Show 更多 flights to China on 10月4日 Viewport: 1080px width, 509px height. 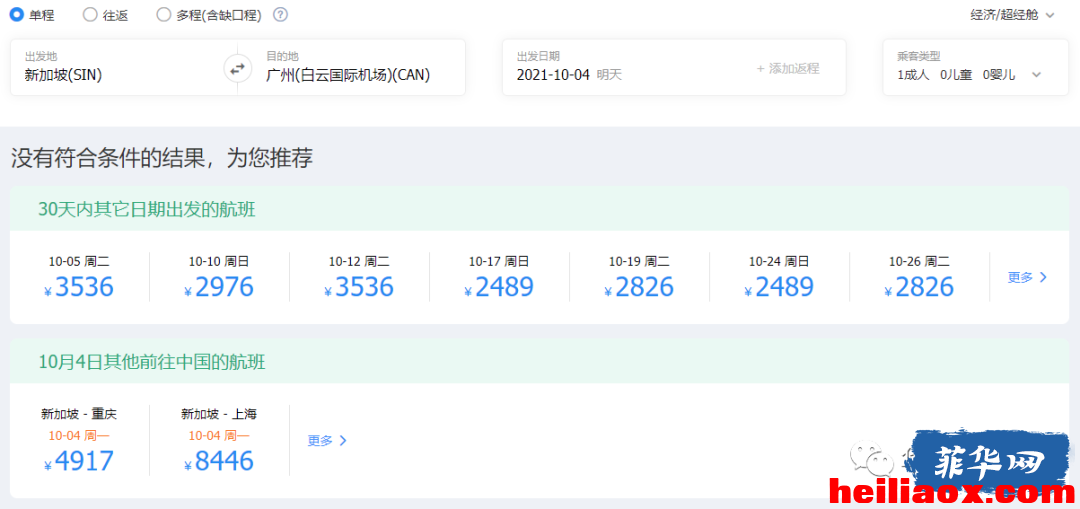[x=327, y=440]
